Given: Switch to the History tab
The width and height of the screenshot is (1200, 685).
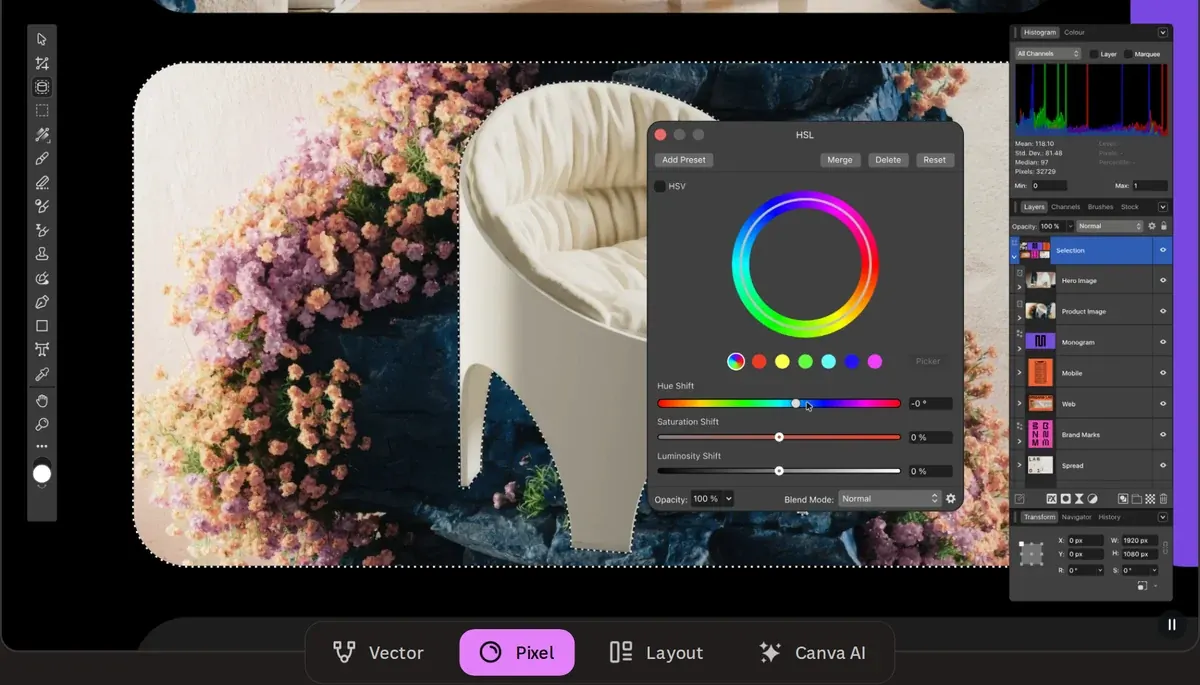Looking at the screenshot, I should (1109, 517).
